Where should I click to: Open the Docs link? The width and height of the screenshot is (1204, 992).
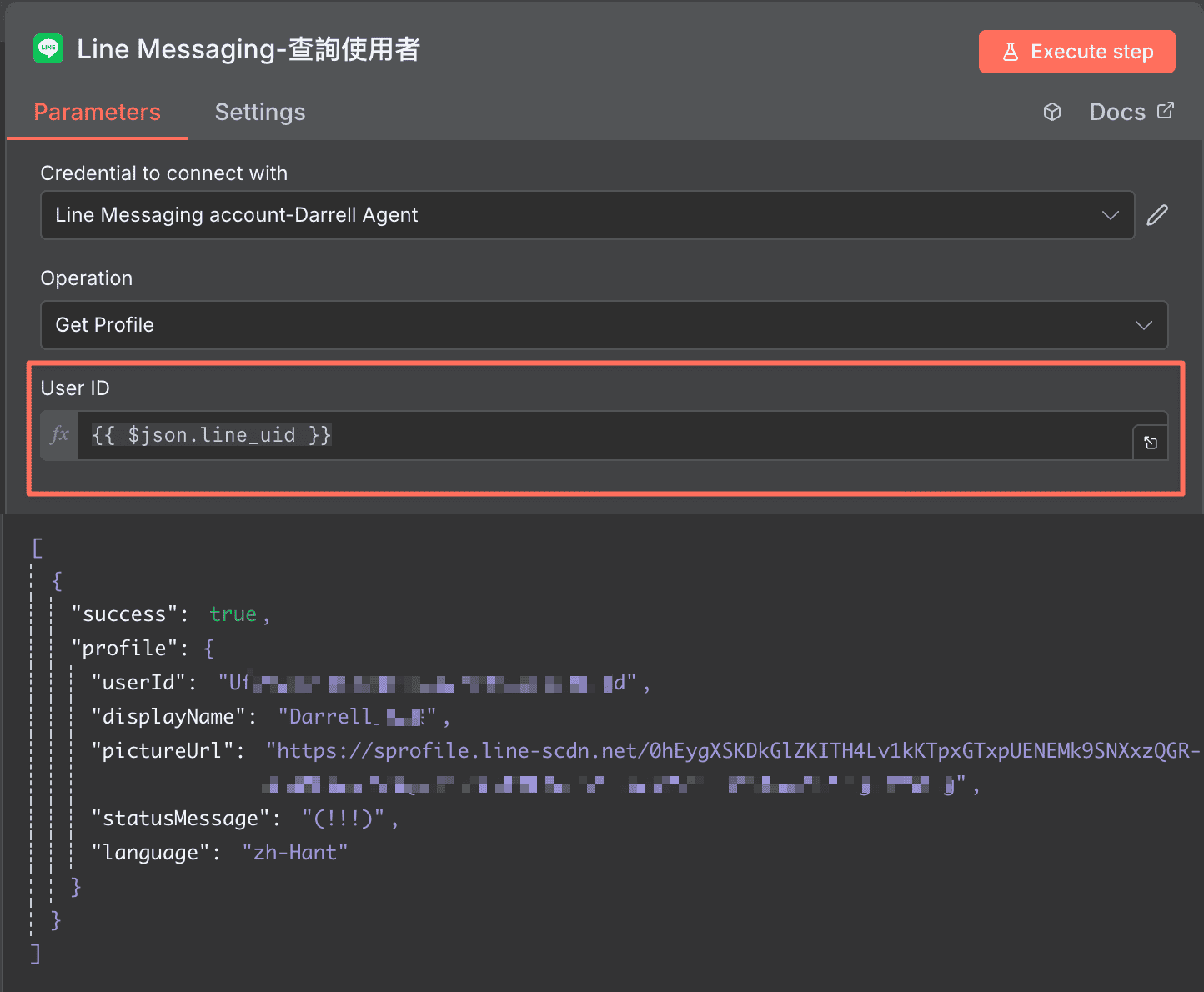pyautogui.click(x=1117, y=111)
